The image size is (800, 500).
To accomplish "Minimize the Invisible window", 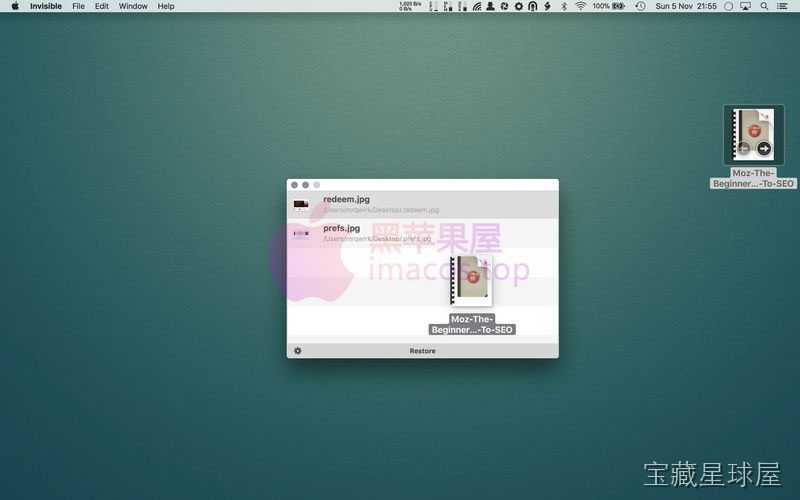I will tap(306, 185).
